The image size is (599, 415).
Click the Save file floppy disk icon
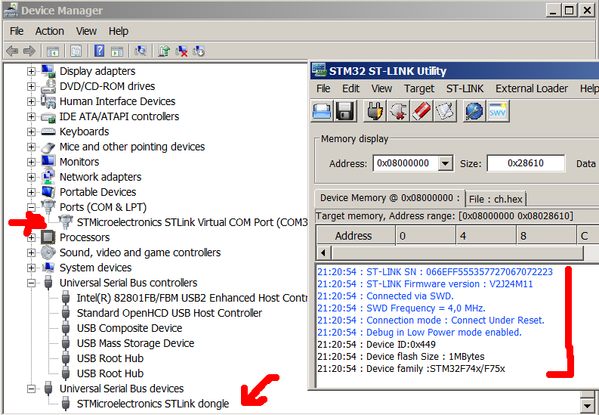coord(345,112)
